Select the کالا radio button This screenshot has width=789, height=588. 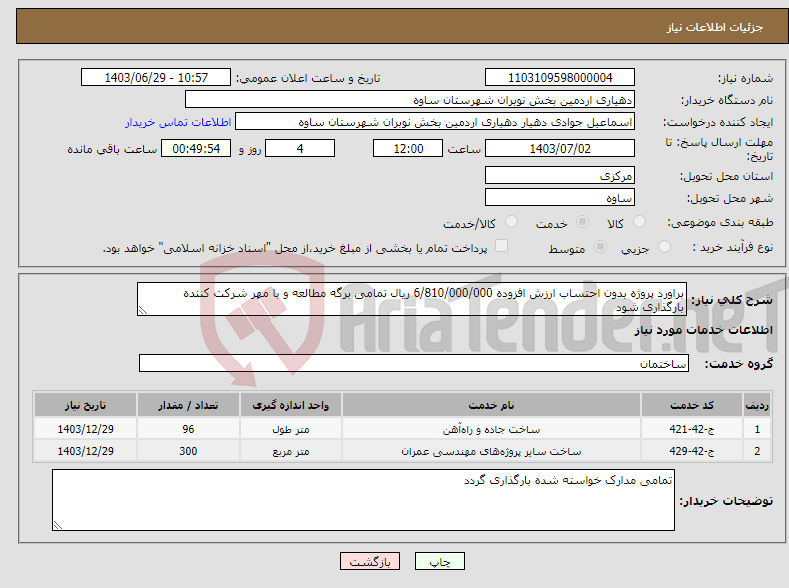pyautogui.click(x=639, y=222)
